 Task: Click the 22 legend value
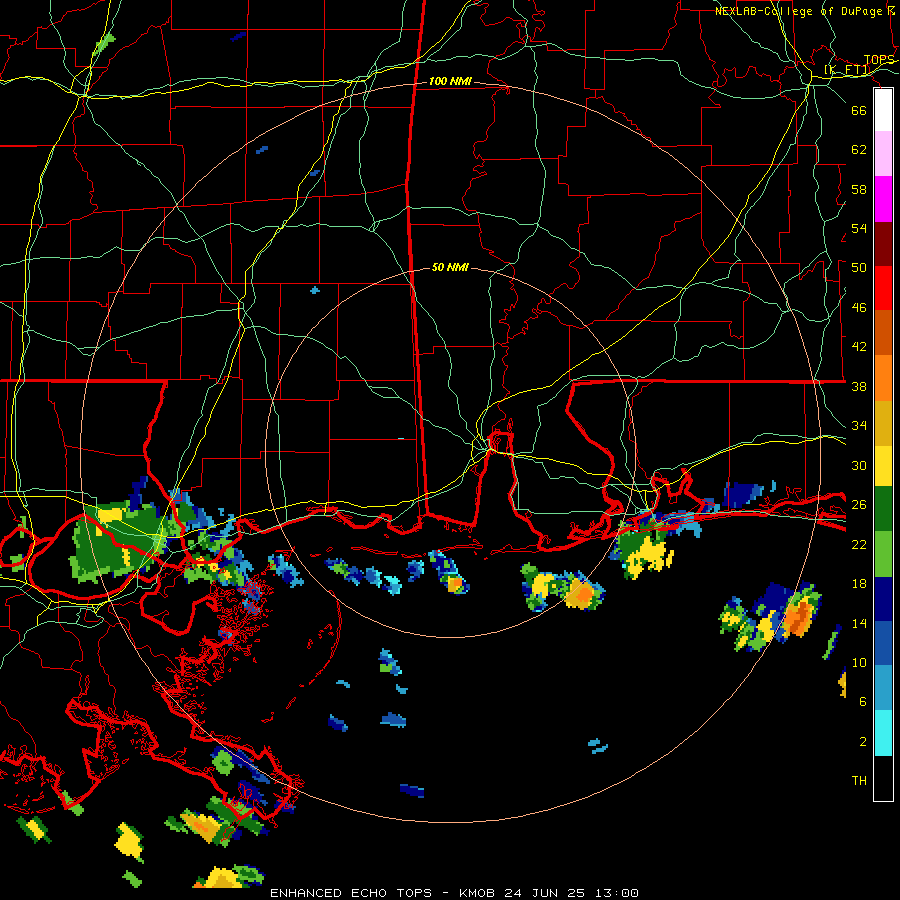859,544
